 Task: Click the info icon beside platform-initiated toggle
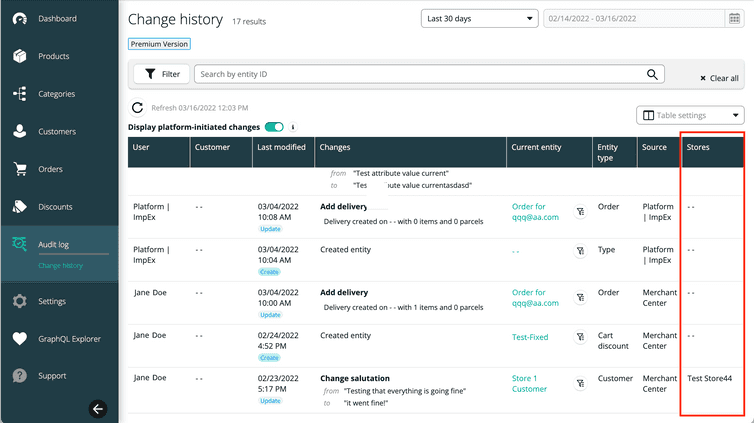293,127
